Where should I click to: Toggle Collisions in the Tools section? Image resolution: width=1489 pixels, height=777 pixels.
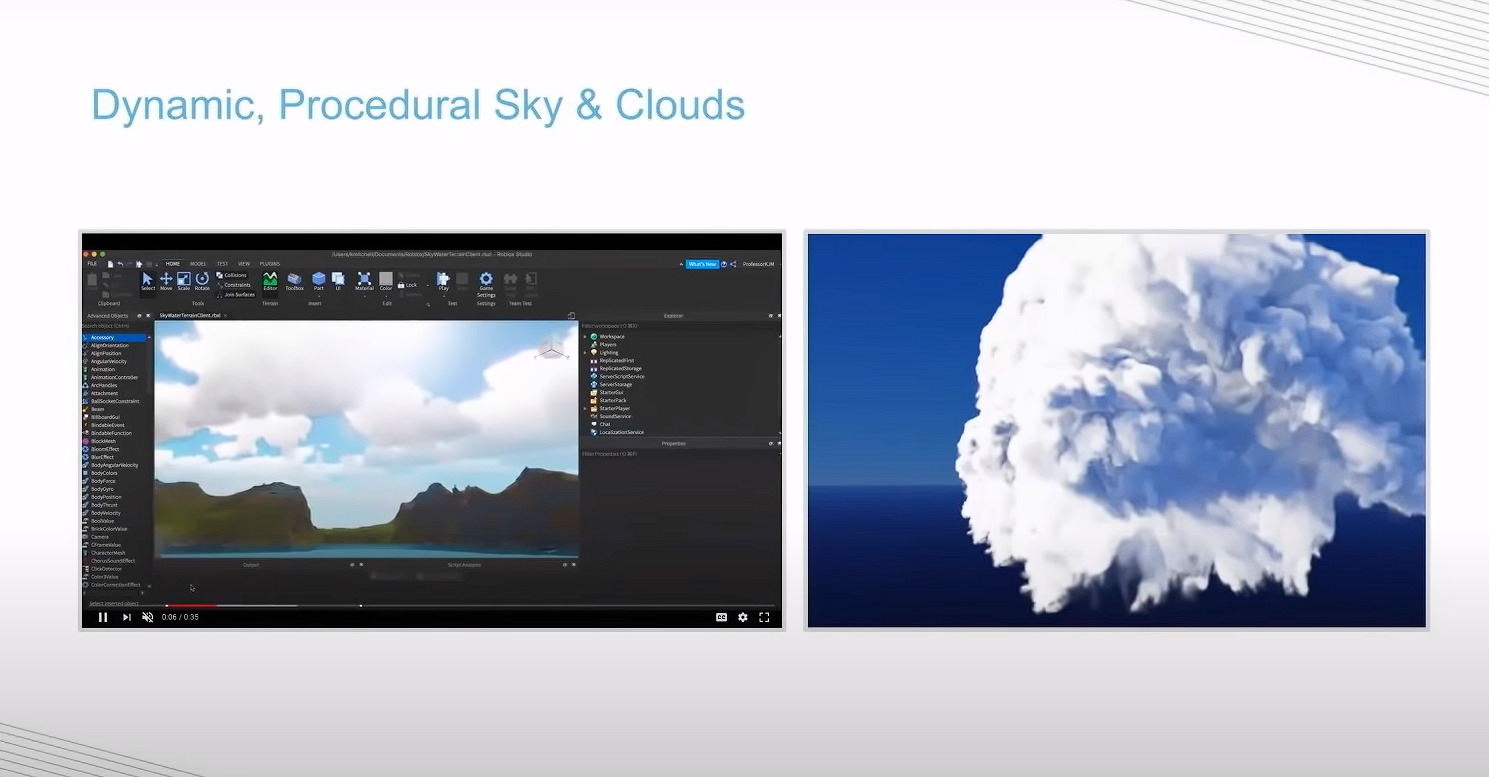point(234,274)
